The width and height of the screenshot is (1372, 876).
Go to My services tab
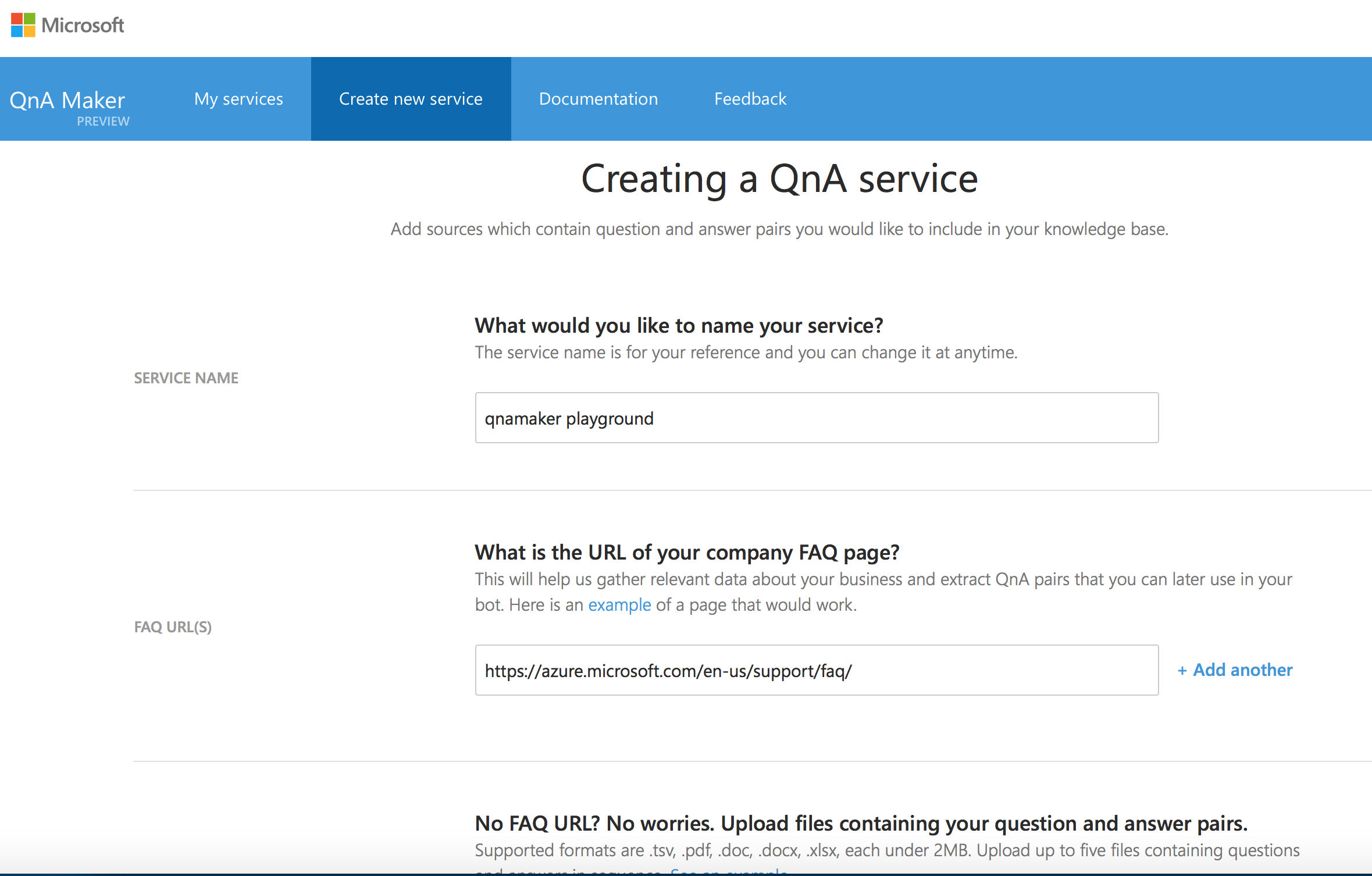tap(238, 99)
